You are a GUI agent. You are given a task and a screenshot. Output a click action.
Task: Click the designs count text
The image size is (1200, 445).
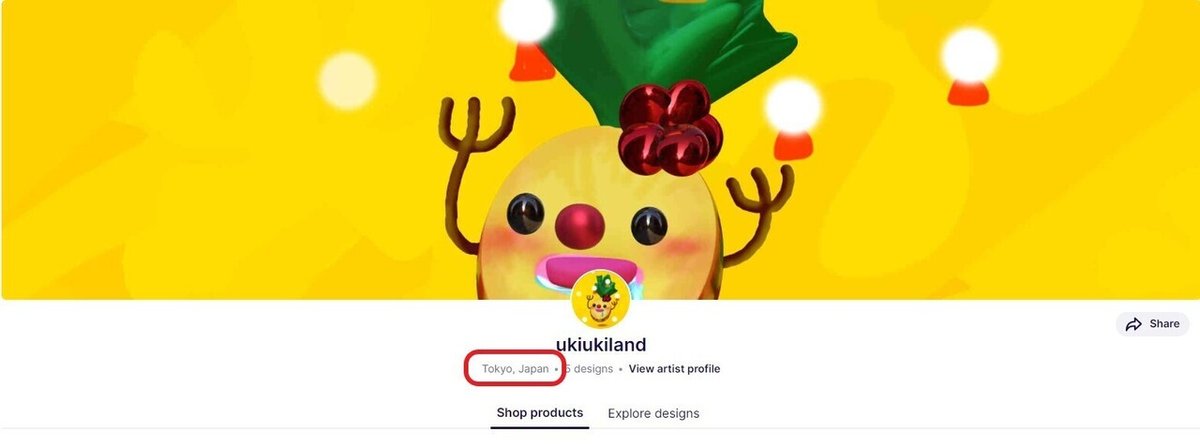[x=588, y=369]
